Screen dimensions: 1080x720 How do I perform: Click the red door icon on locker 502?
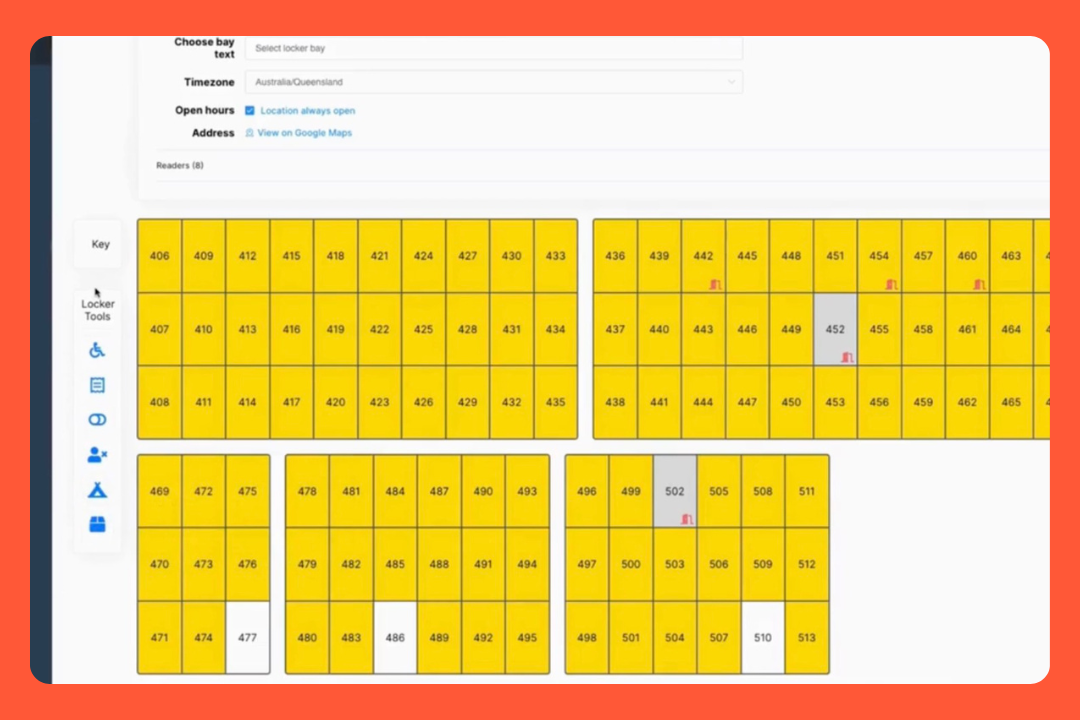687,519
